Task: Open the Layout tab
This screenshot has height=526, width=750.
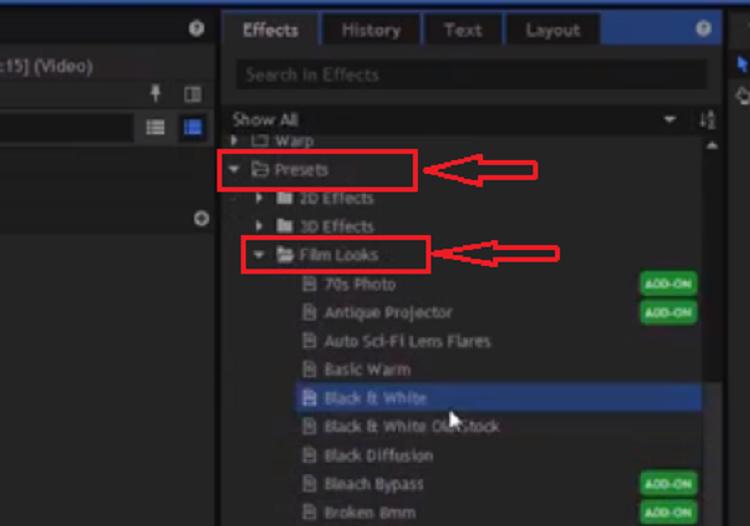Action: point(552,30)
